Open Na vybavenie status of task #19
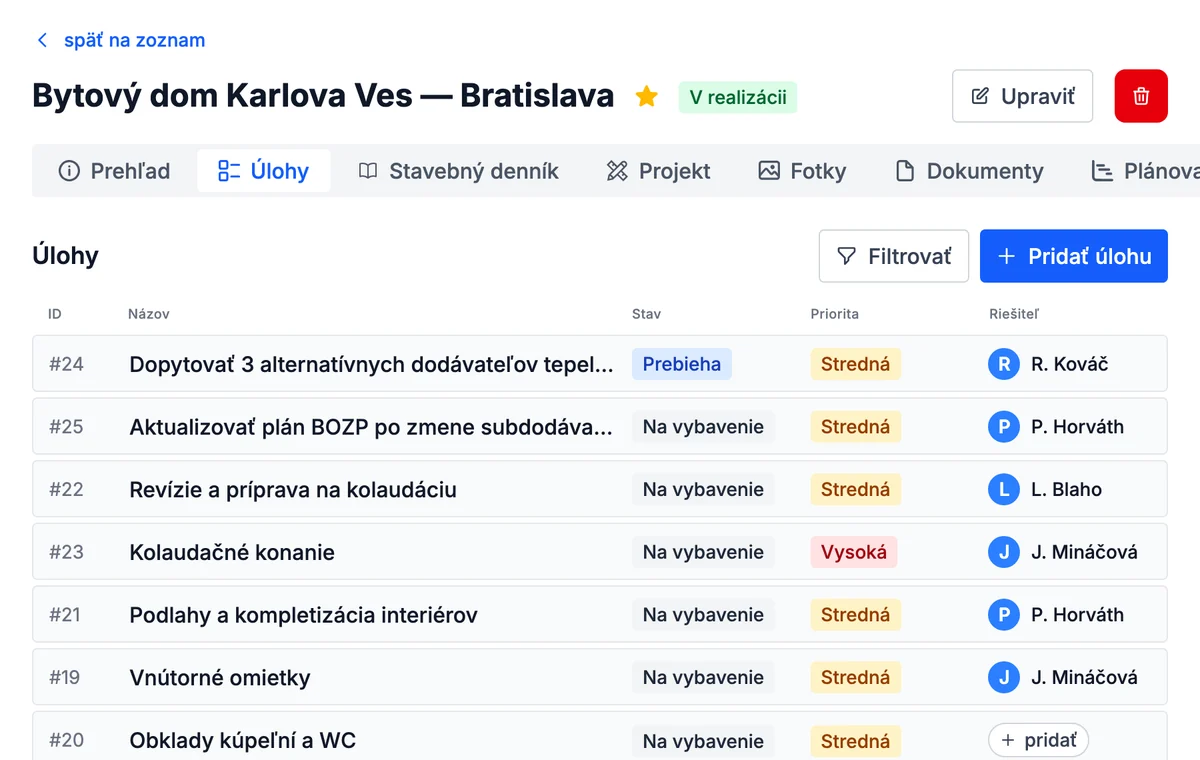This screenshot has width=1200, height=760. [703, 677]
